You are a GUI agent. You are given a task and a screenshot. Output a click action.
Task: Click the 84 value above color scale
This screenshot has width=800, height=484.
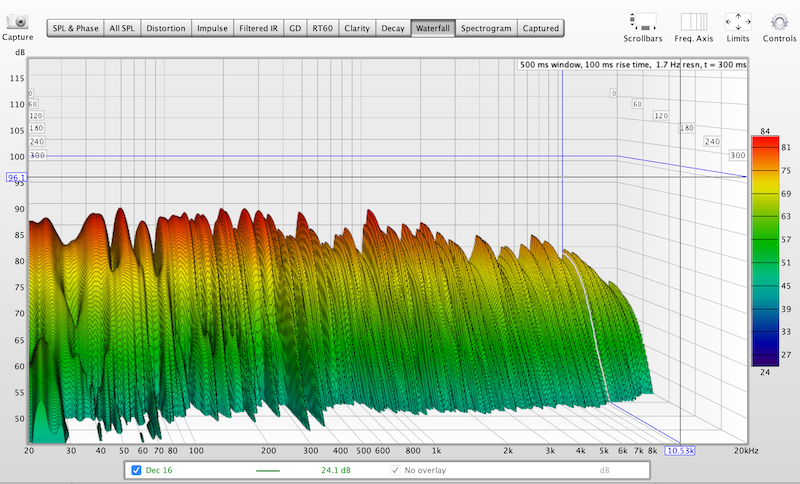(765, 131)
